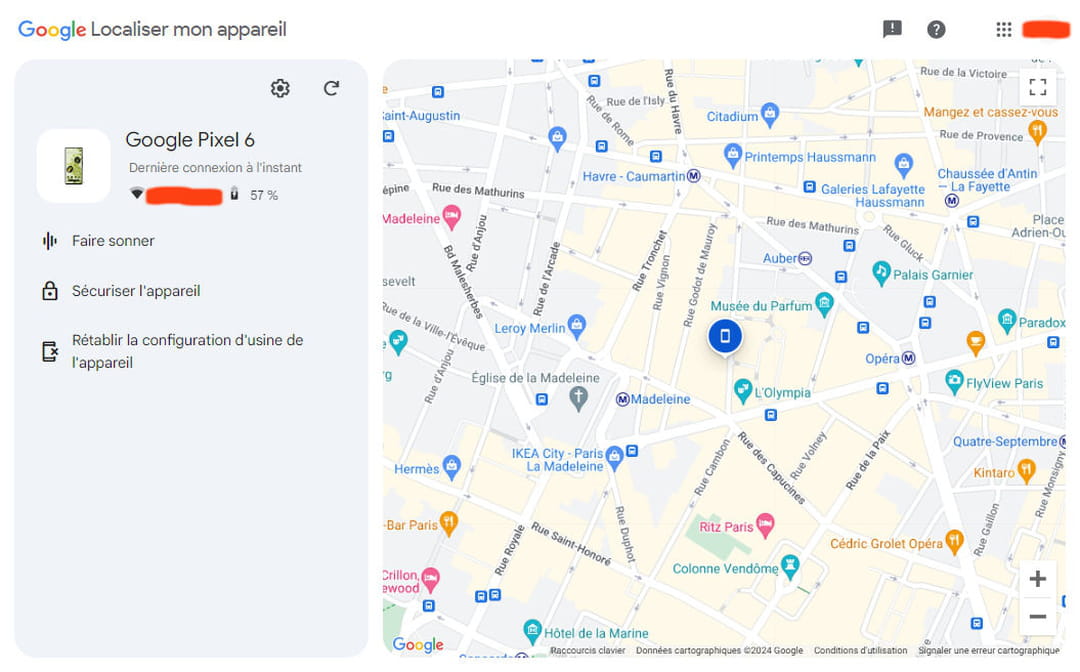Select the Cédric Grolet Opéra restaurant pin
Screen dimensions: 1080x672
pyautogui.click(x=954, y=541)
